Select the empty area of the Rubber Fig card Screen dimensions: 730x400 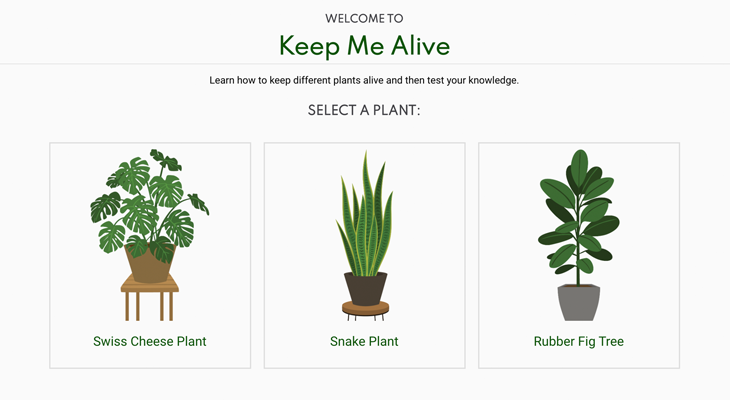coord(652,279)
